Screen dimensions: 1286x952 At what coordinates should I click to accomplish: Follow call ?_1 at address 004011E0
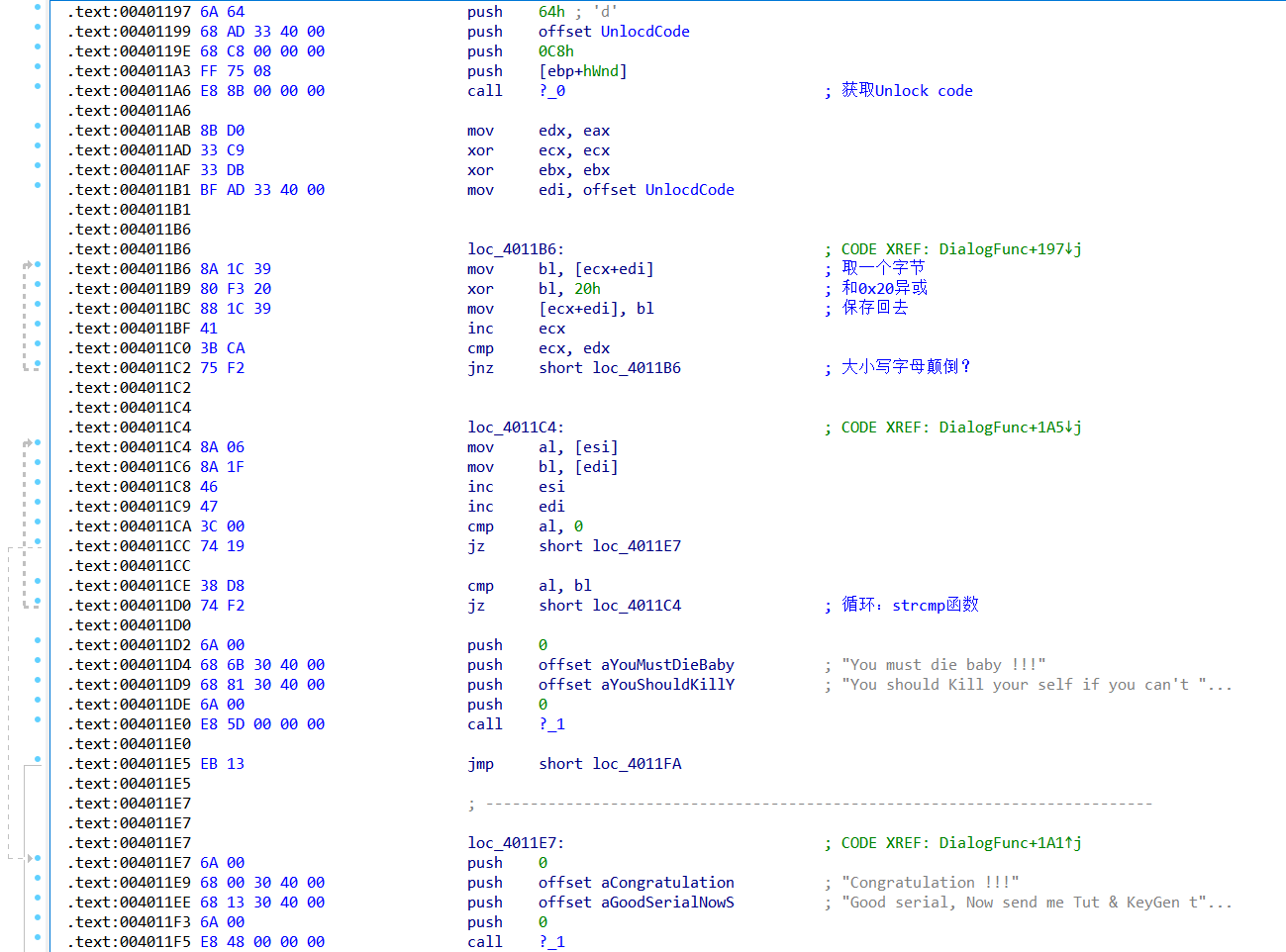(552, 724)
